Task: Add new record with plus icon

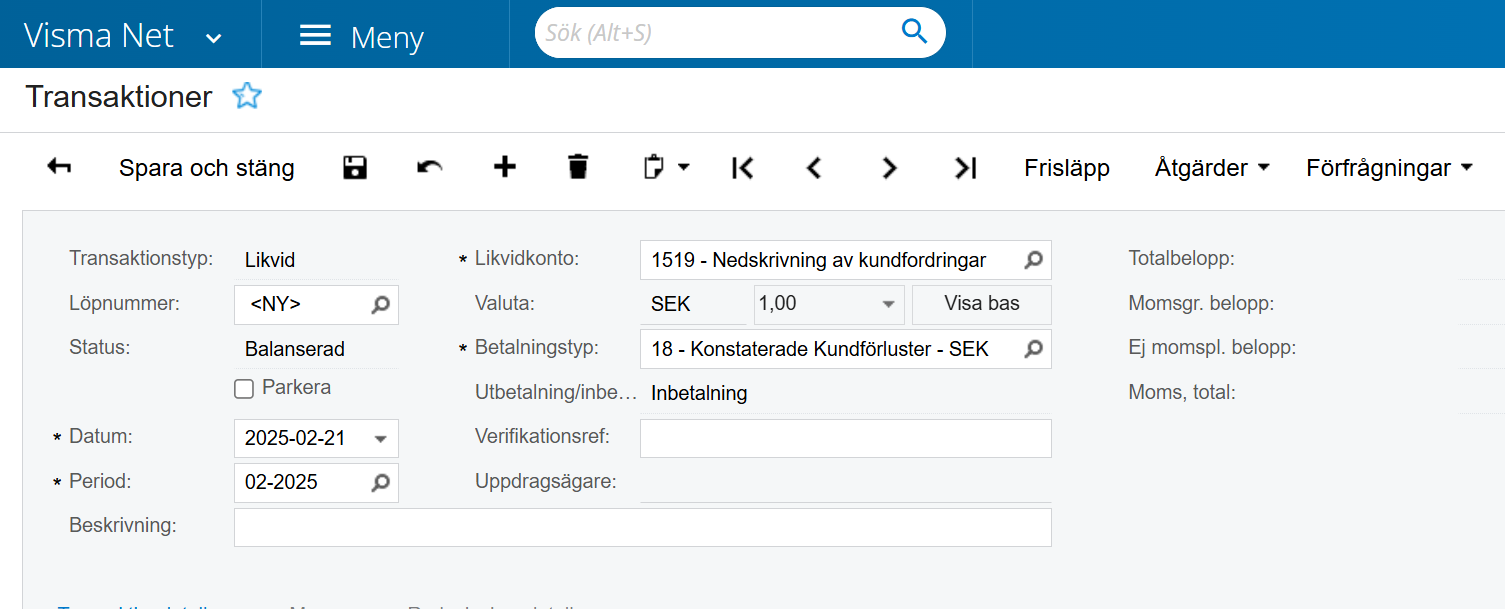Action: tap(505, 167)
